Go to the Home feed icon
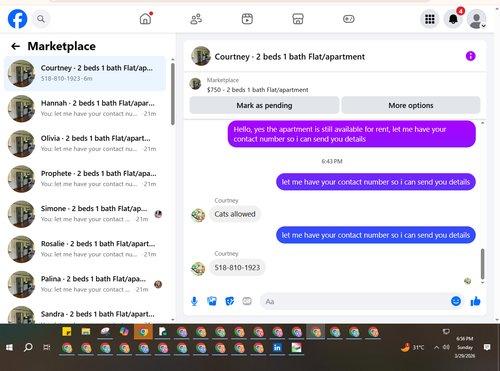The image size is (500, 371). [x=146, y=19]
